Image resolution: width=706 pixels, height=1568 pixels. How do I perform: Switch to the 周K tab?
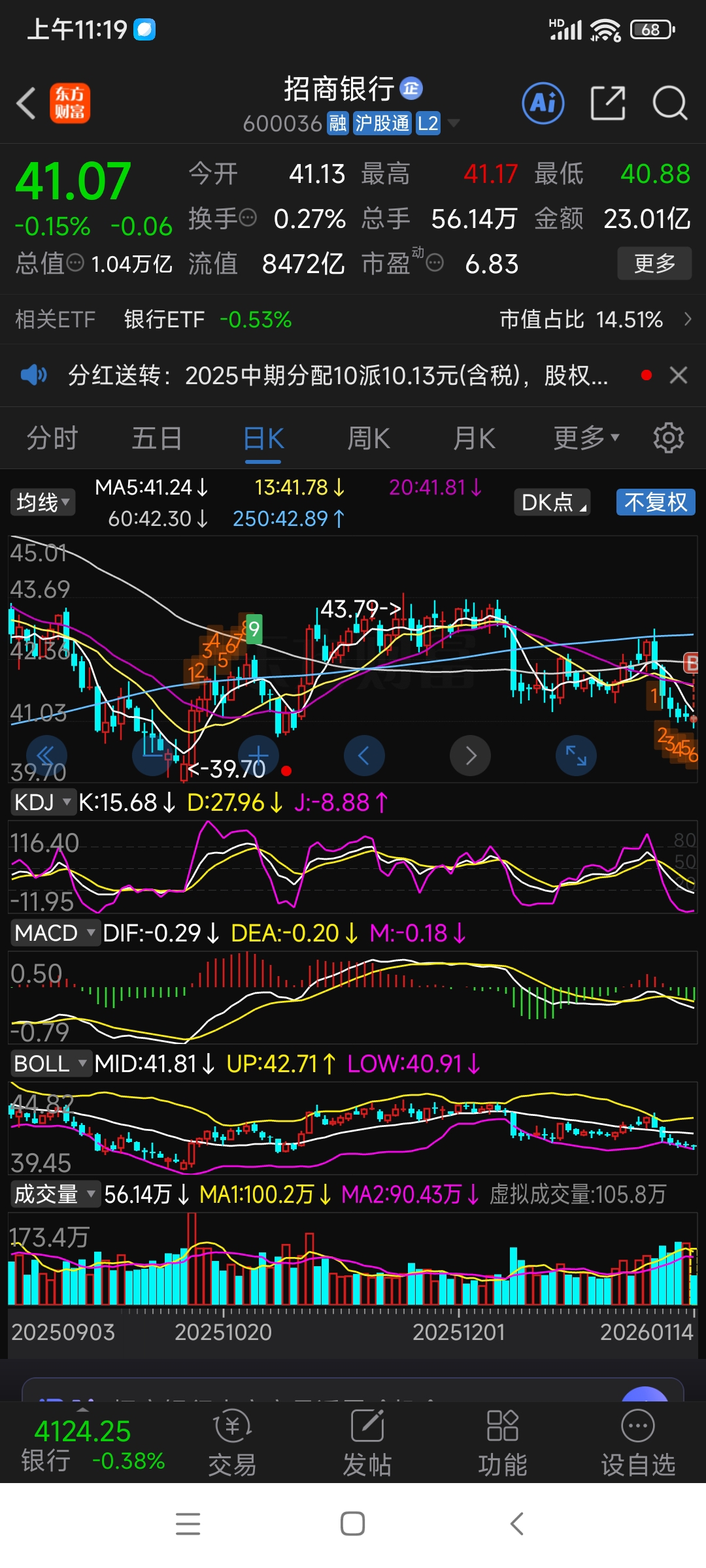369,438
